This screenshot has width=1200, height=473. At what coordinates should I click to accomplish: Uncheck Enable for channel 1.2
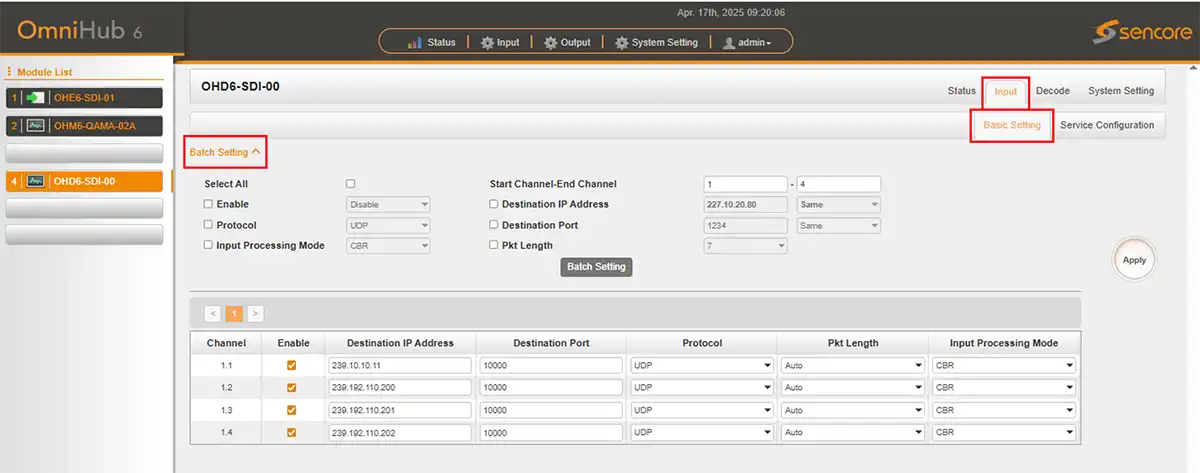(x=292, y=387)
